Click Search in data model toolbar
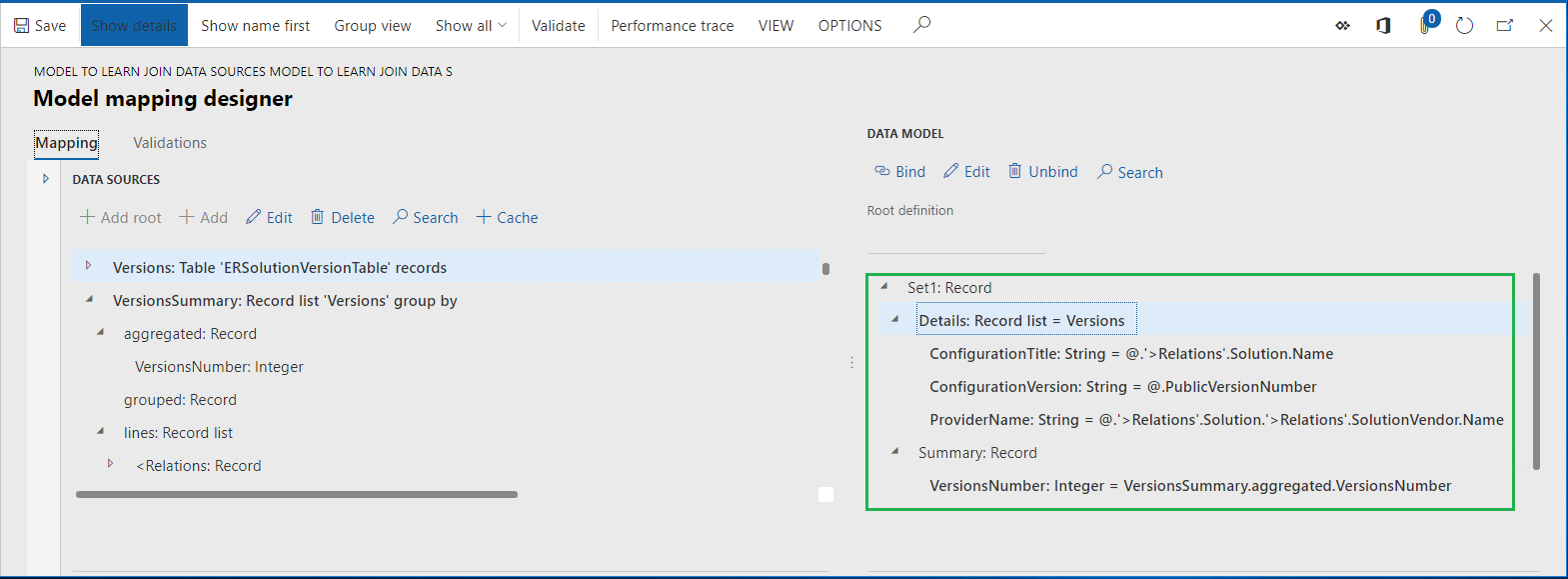The height and width of the screenshot is (579, 1568). (1129, 172)
